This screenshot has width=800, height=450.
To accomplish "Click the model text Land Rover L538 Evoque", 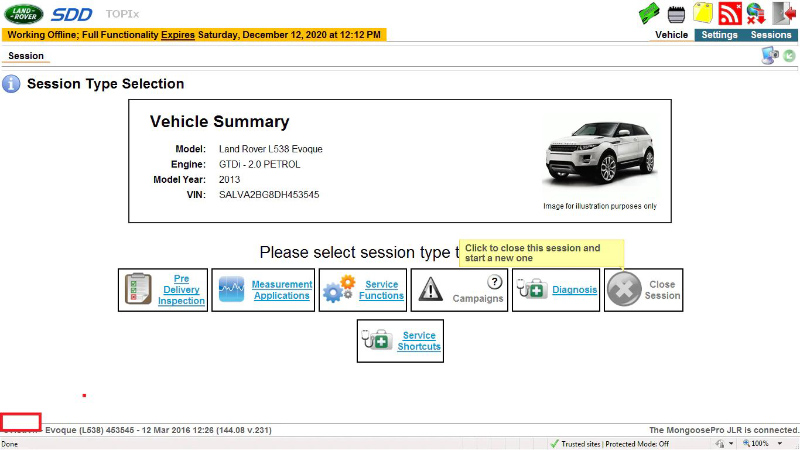I will [270, 149].
